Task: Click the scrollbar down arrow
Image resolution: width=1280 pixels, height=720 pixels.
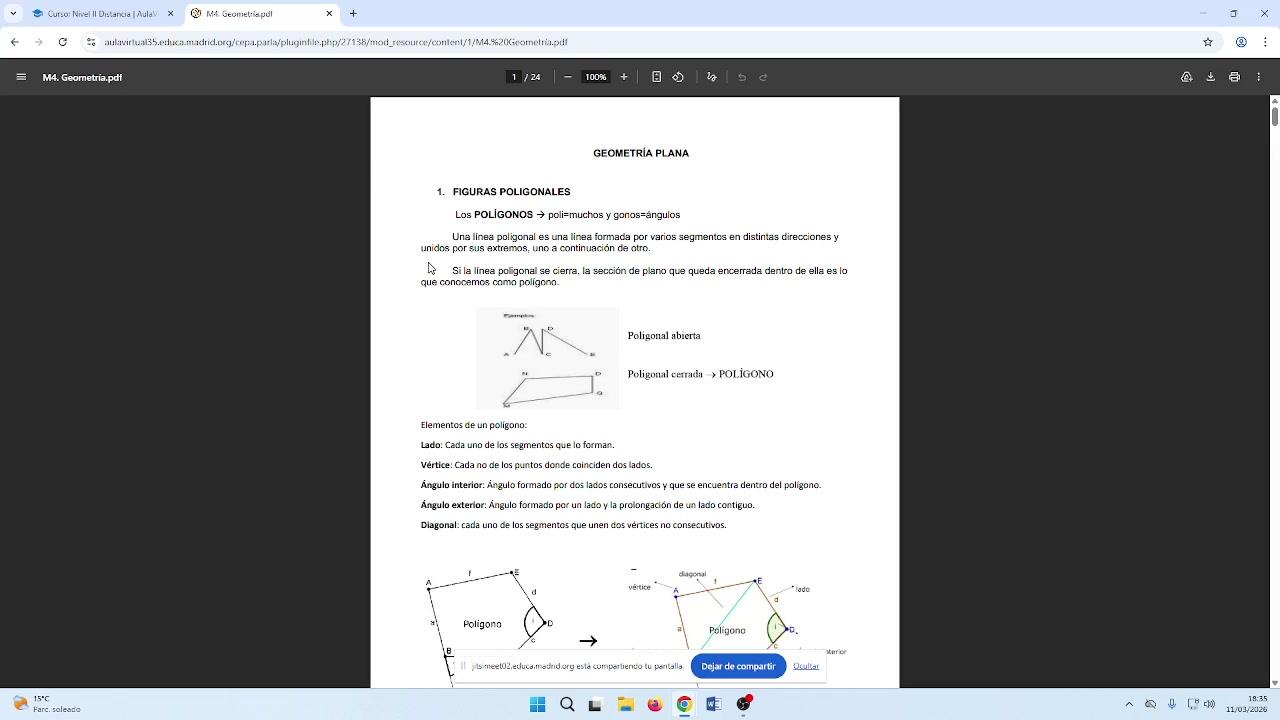Action: tap(1274, 683)
